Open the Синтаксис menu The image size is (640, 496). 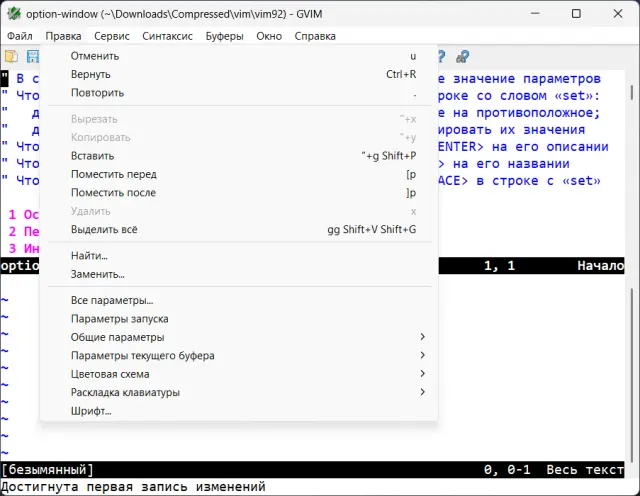(x=167, y=36)
